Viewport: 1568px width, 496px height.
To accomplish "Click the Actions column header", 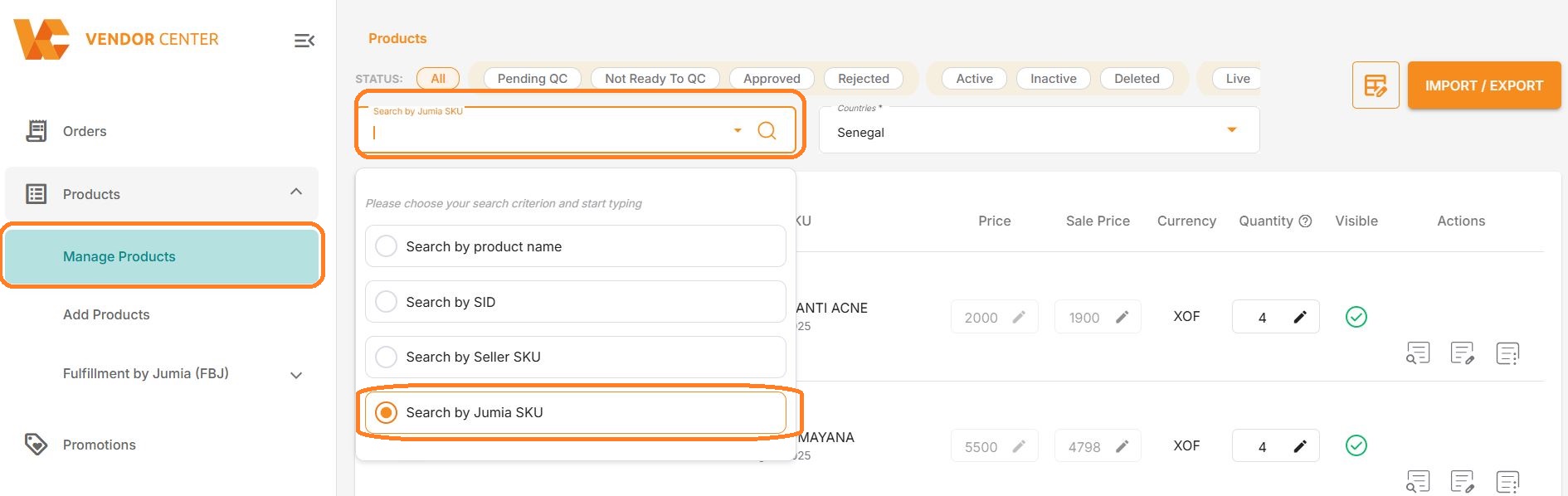I will coord(1461,221).
